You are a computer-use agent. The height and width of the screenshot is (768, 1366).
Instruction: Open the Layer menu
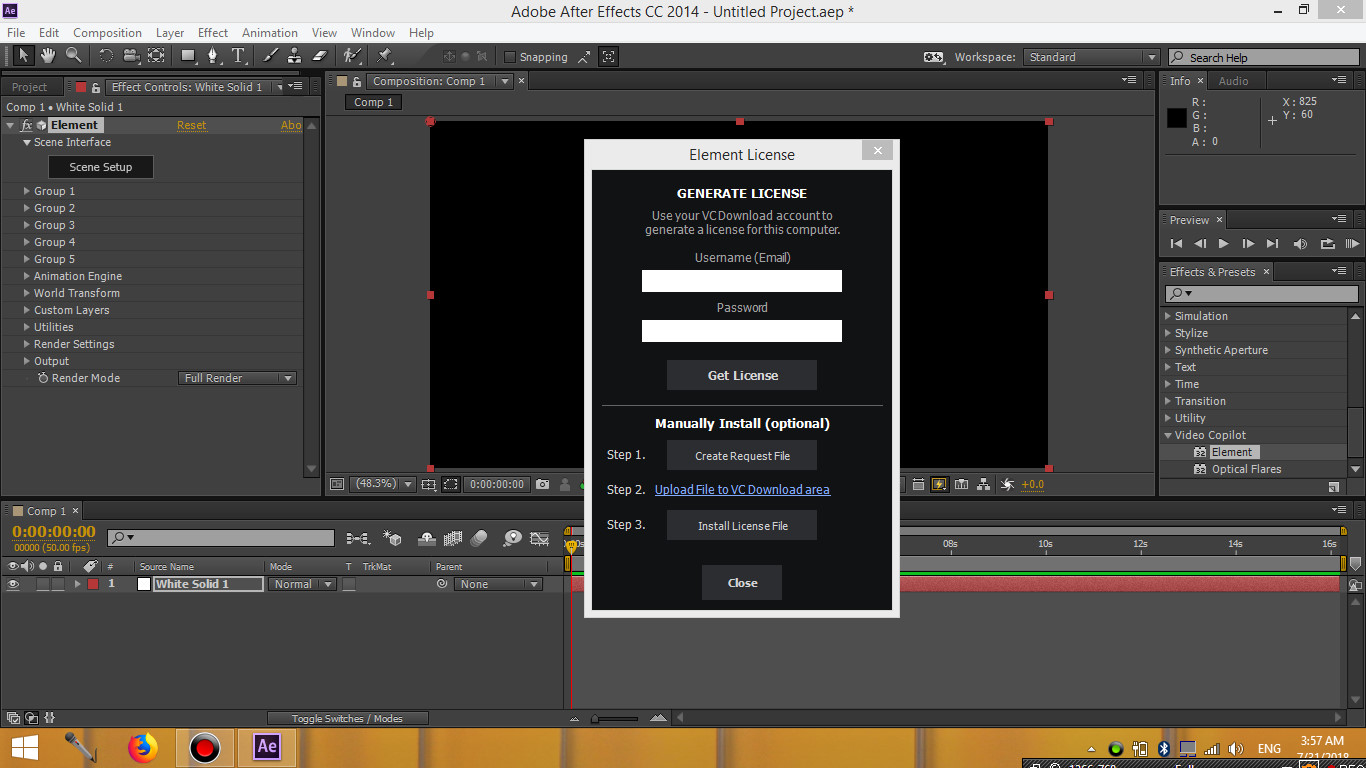point(170,33)
